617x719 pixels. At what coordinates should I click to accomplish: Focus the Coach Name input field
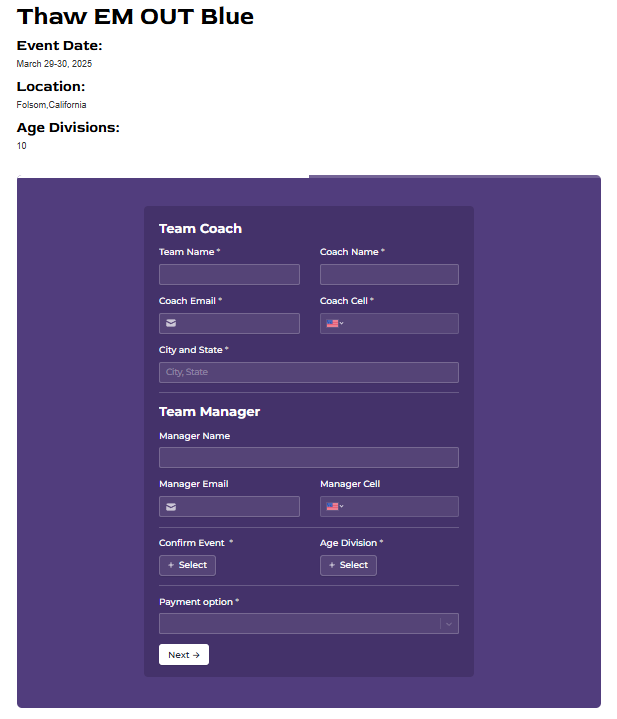coord(389,275)
